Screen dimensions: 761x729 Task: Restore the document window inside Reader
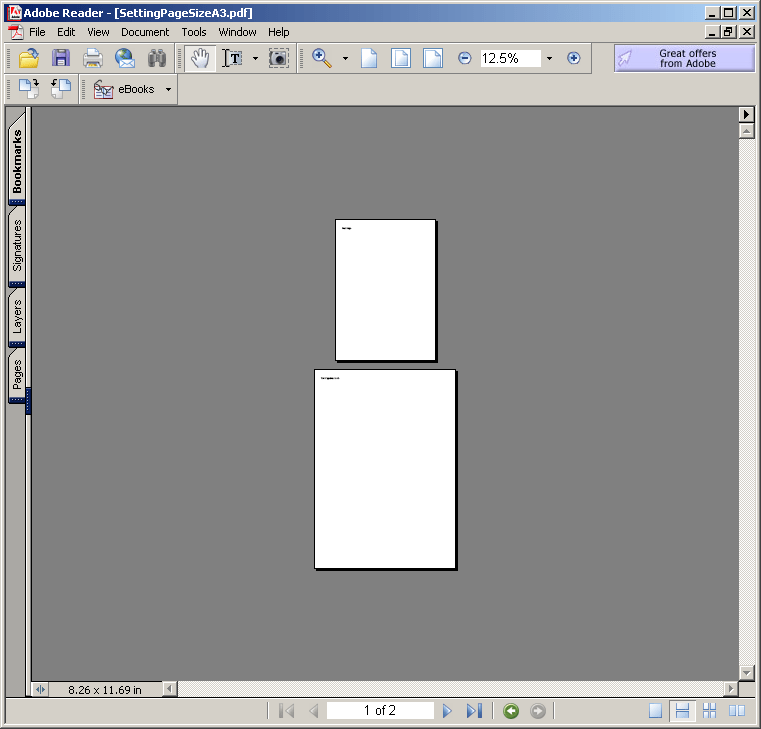(728, 32)
